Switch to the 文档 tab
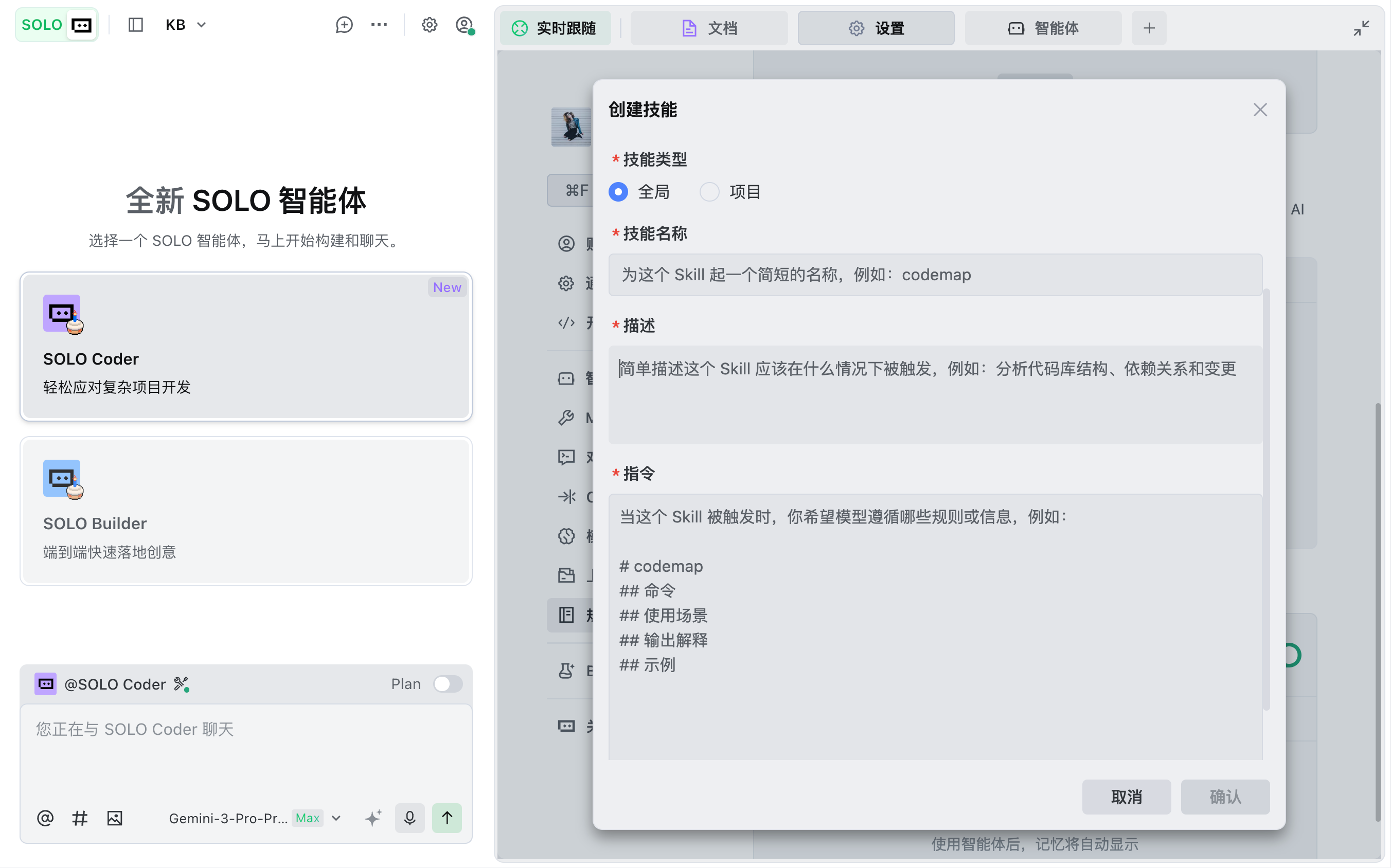 pyautogui.click(x=709, y=28)
